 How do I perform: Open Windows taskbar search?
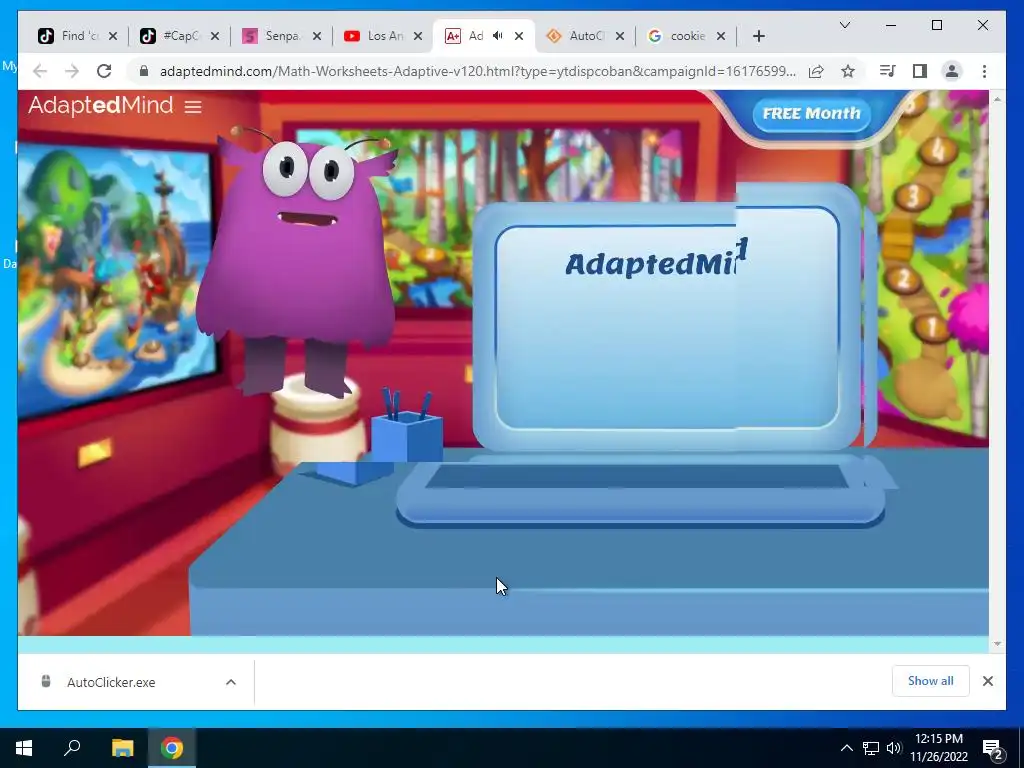click(x=72, y=748)
